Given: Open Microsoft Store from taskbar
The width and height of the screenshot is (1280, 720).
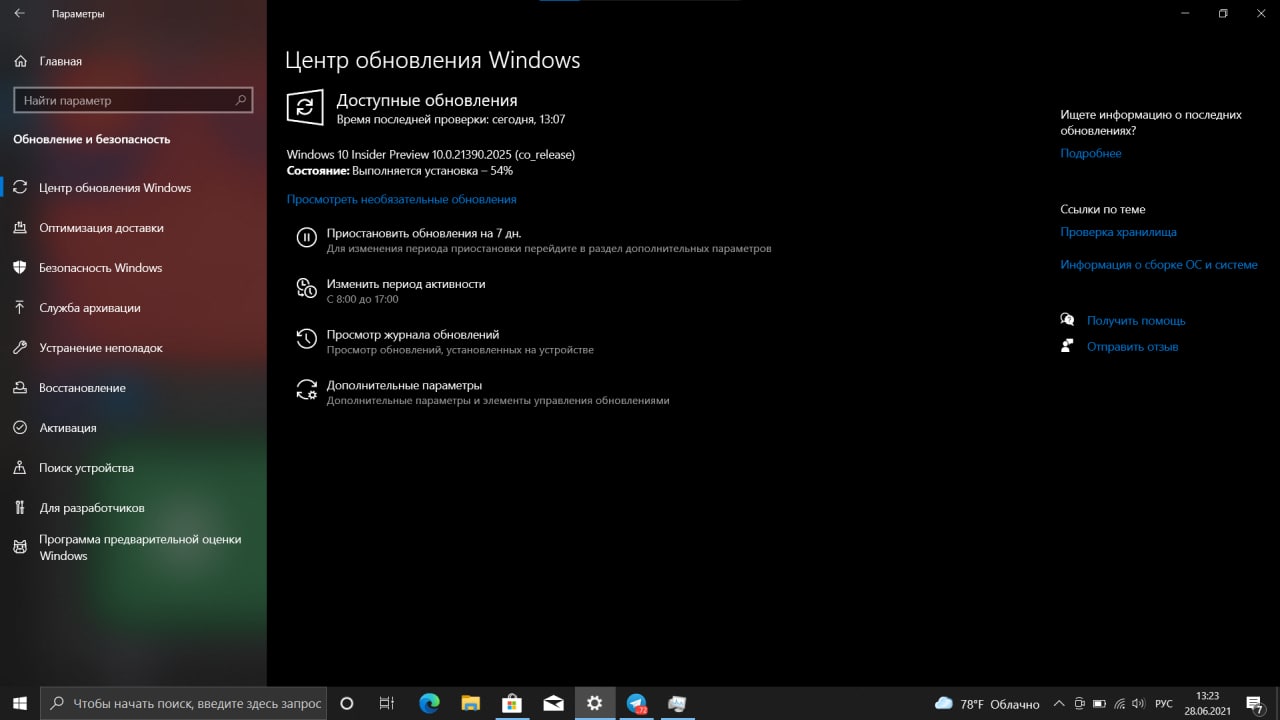Looking at the screenshot, I should (512, 703).
